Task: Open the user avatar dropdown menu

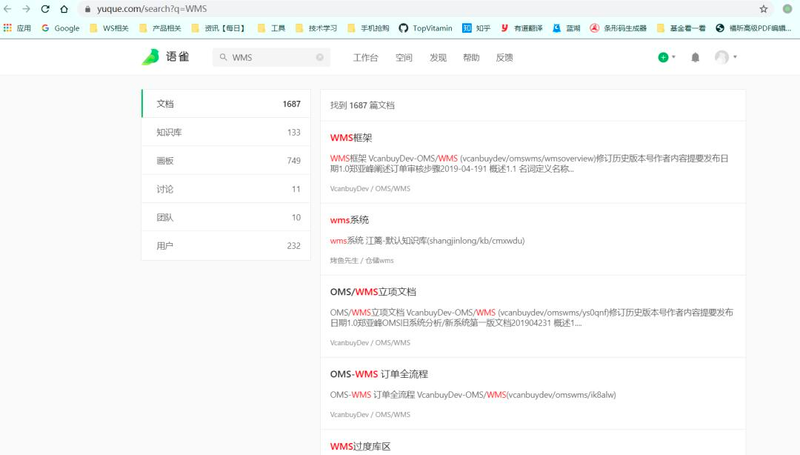Action: [726, 58]
